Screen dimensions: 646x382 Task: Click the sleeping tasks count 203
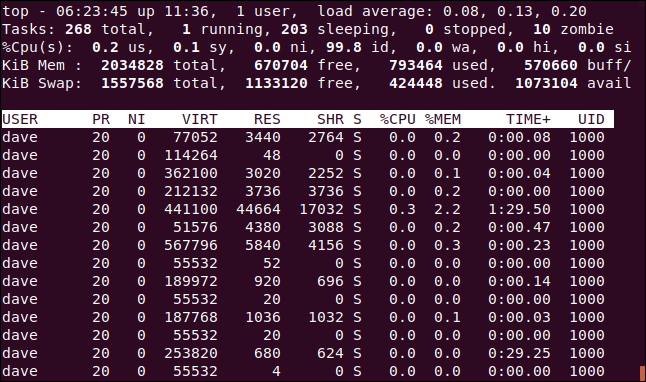294,29
